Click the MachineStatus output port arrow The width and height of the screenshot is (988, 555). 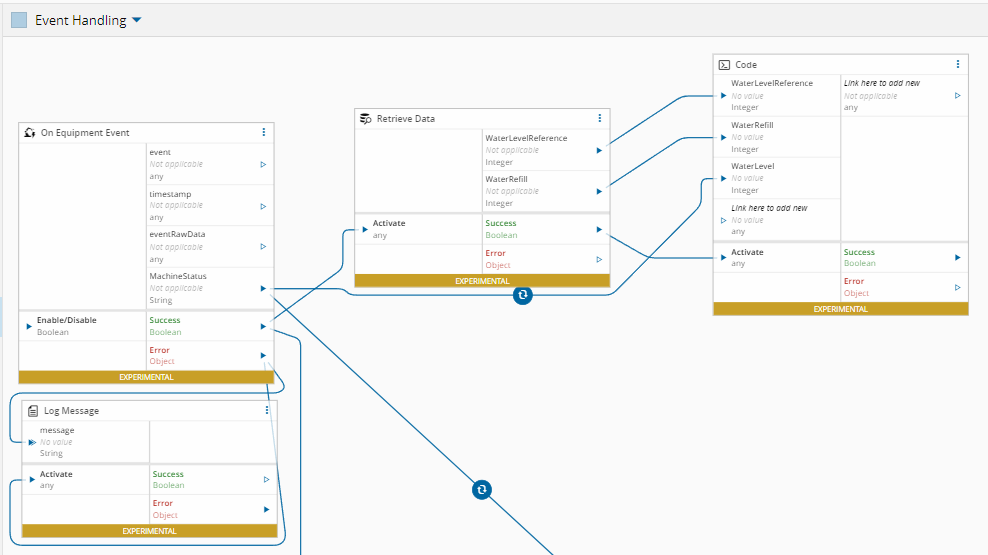pos(263,288)
